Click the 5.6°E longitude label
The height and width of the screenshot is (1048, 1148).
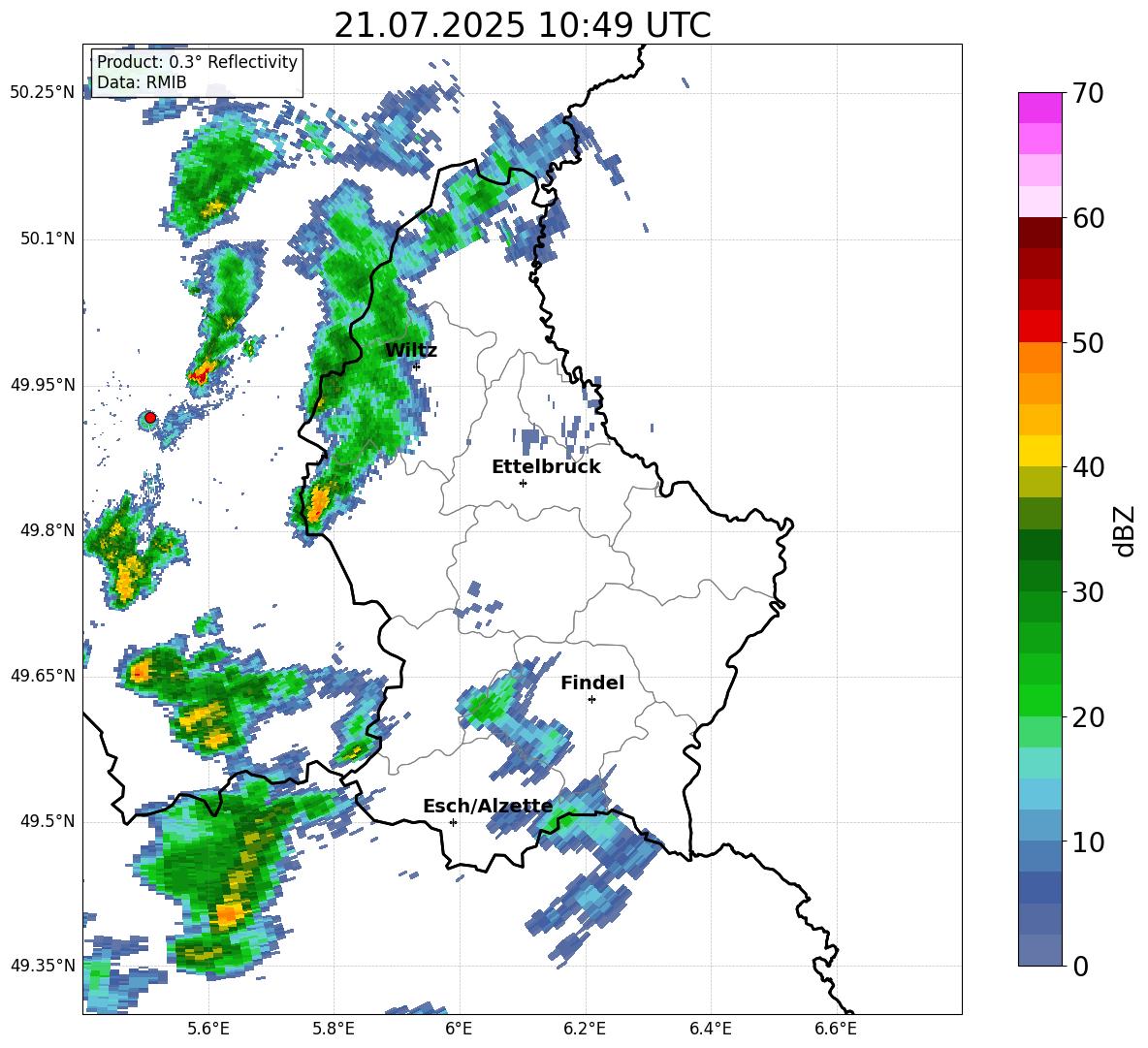[x=208, y=1029]
